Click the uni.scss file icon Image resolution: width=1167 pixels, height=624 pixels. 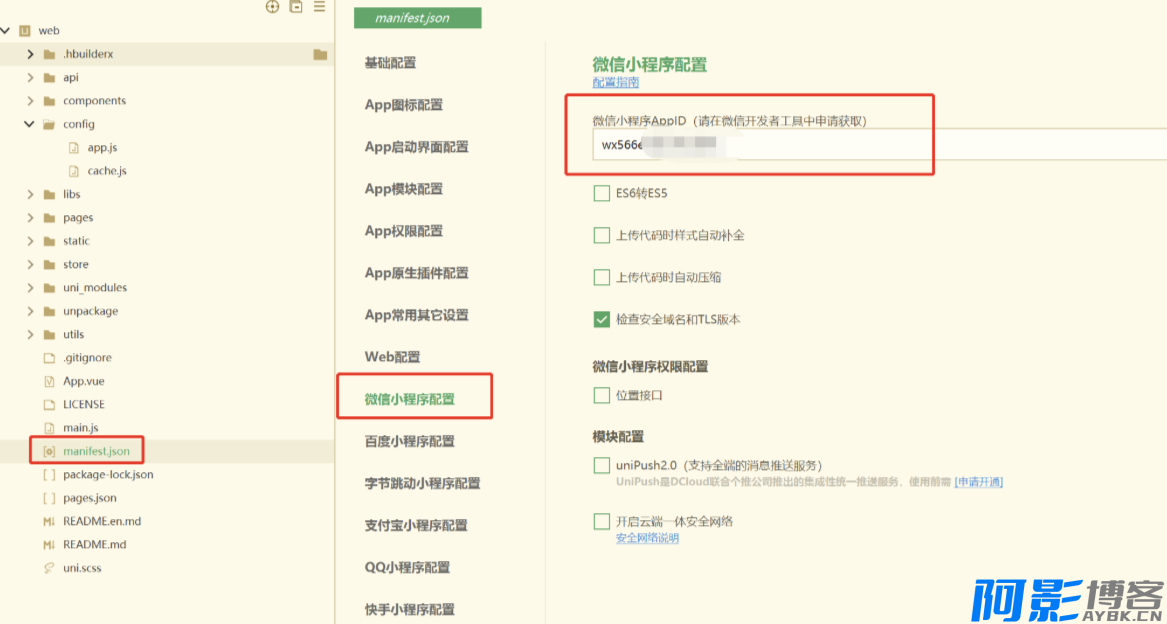[49, 568]
